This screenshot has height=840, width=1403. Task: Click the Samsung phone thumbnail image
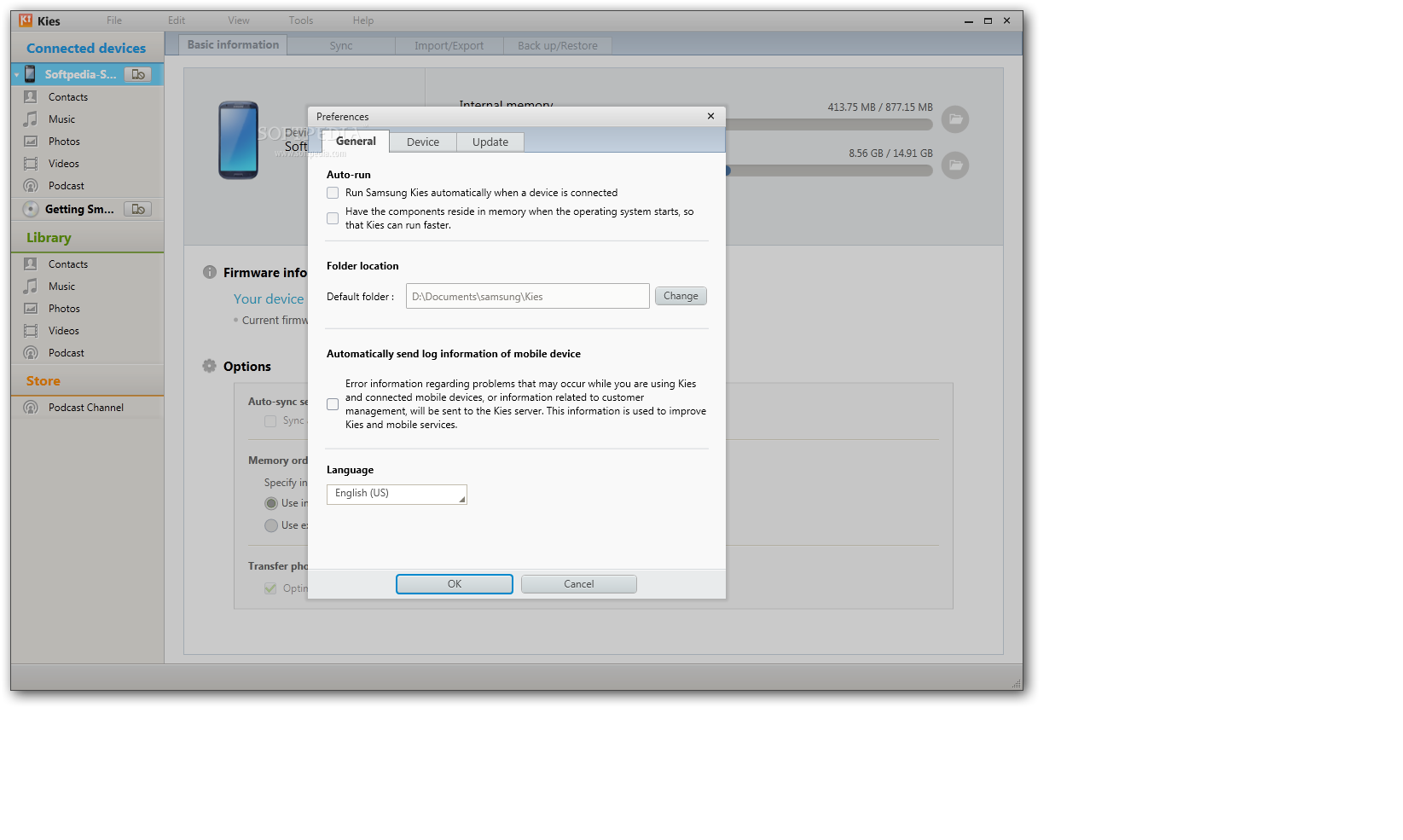(x=239, y=141)
